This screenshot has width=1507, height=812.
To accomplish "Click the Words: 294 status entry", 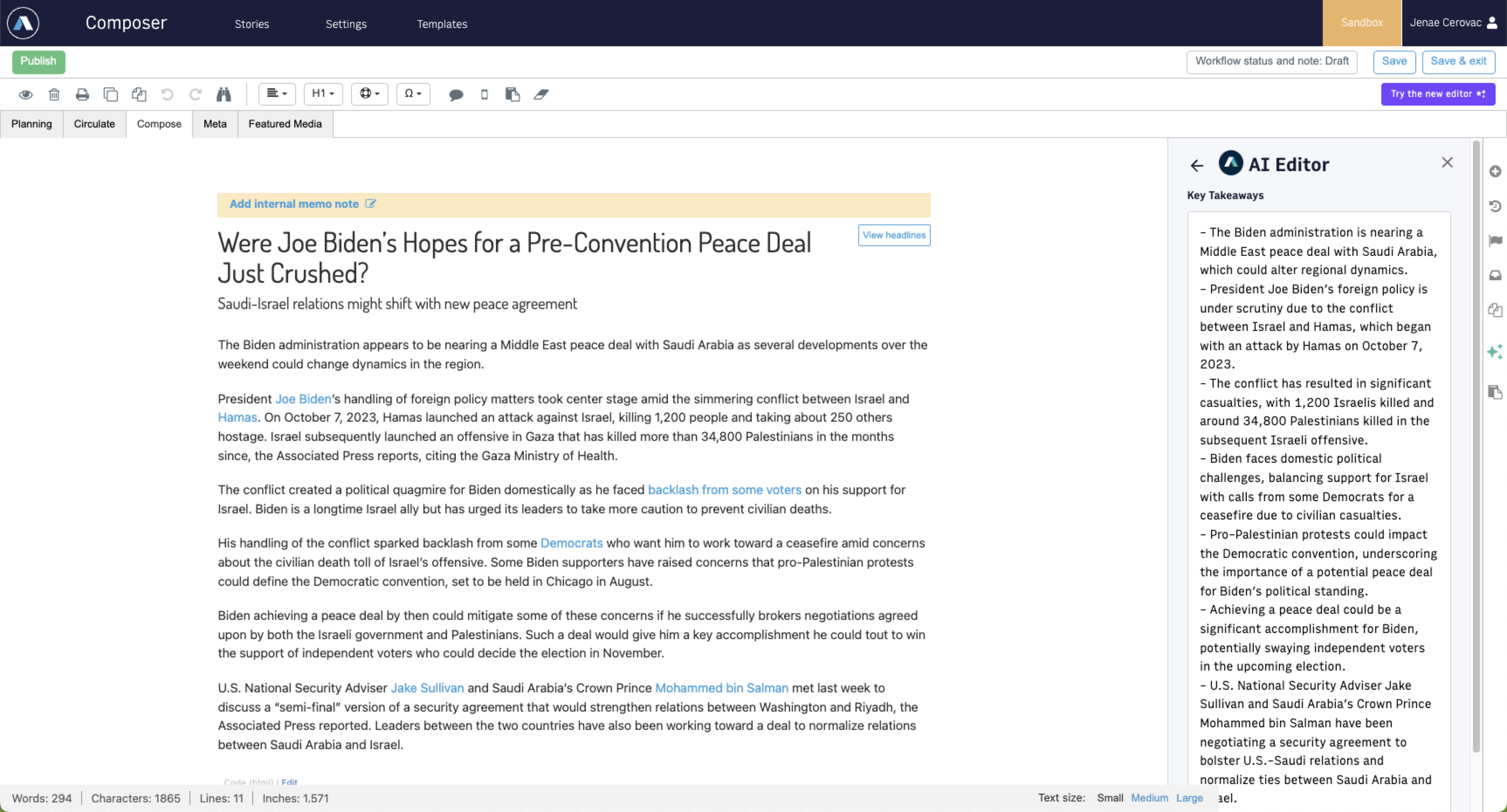I will 41,798.
